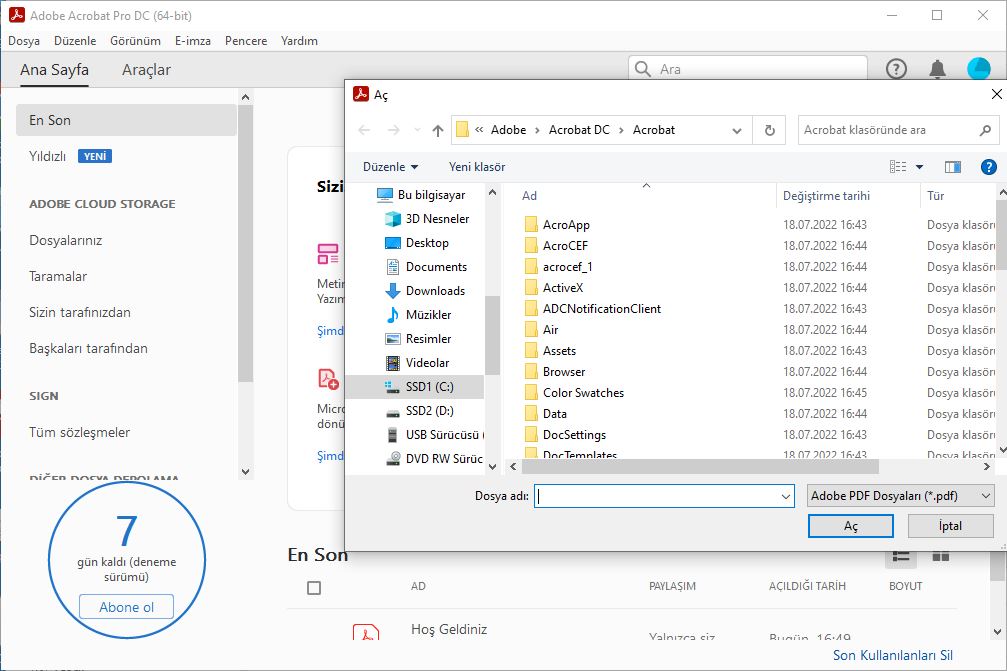Expand the address bar path dropdown
This screenshot has width=1007, height=671.
[x=737, y=130]
